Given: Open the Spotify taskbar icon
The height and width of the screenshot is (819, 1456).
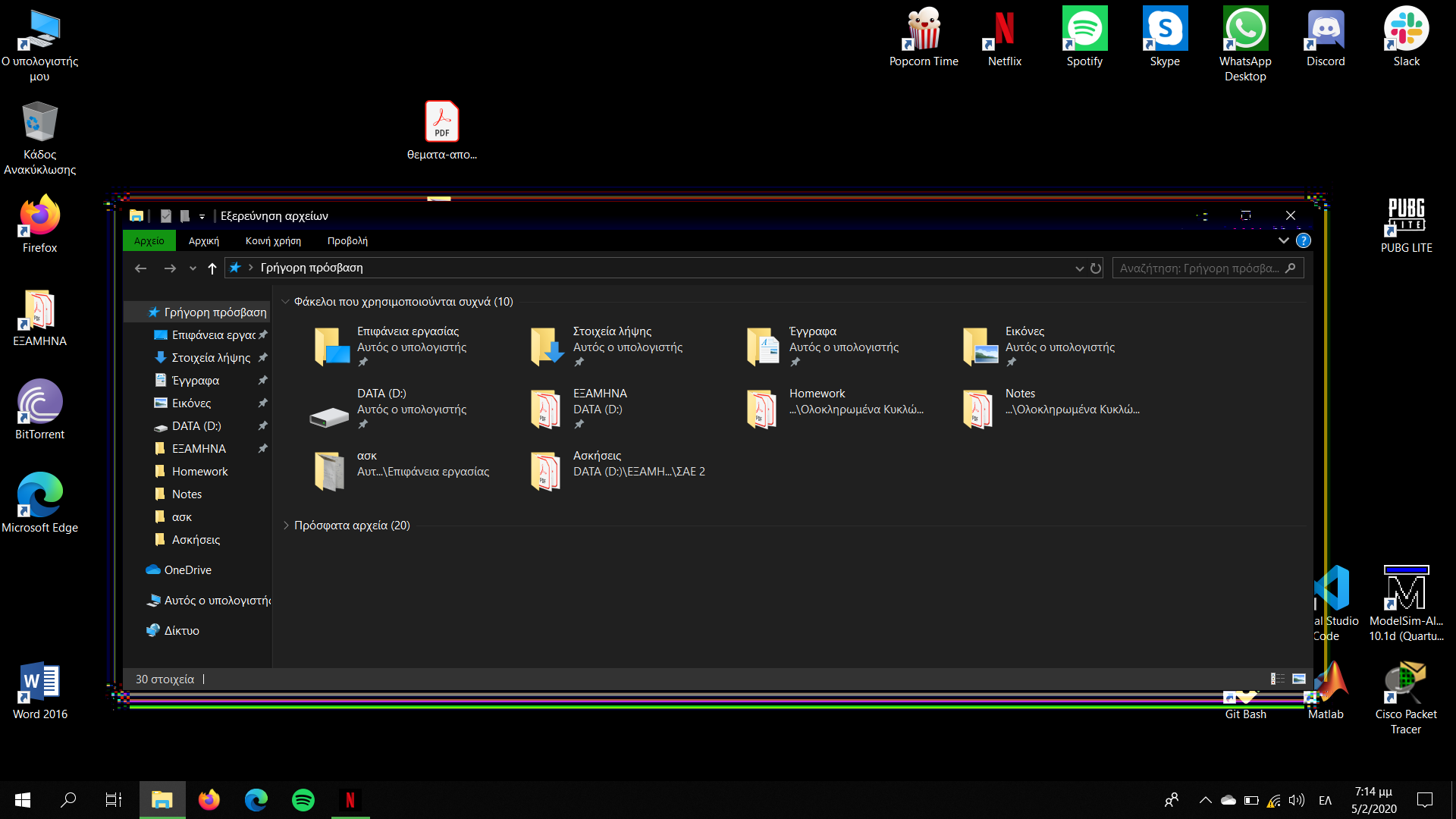Looking at the screenshot, I should click(303, 800).
